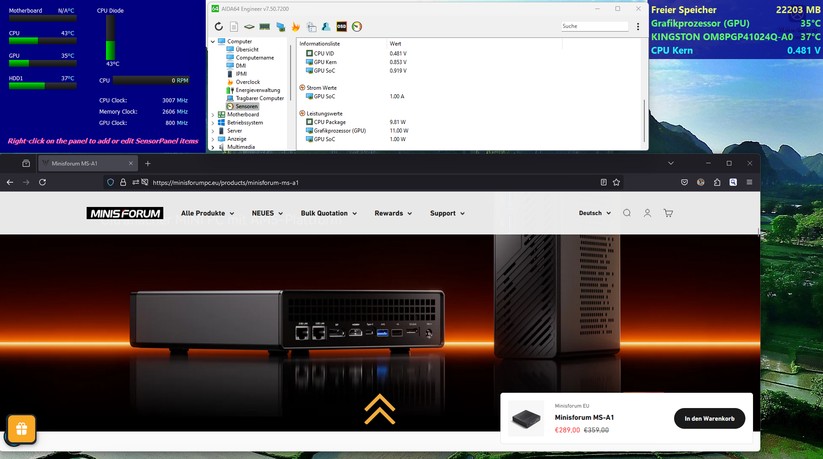Click the AIDA64 refresh toolbar icon
Screen dimensions: 823x459
[219, 26]
